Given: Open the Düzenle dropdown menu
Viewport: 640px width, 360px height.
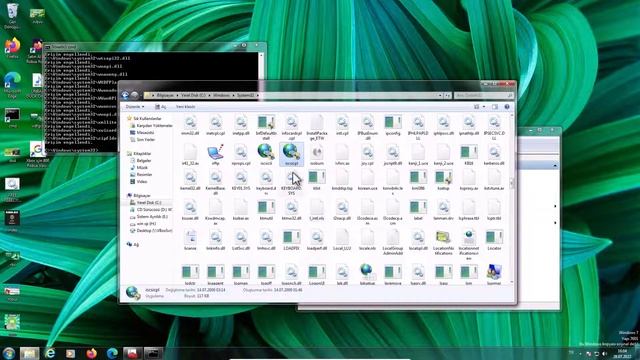Looking at the screenshot, I should coord(135,107).
